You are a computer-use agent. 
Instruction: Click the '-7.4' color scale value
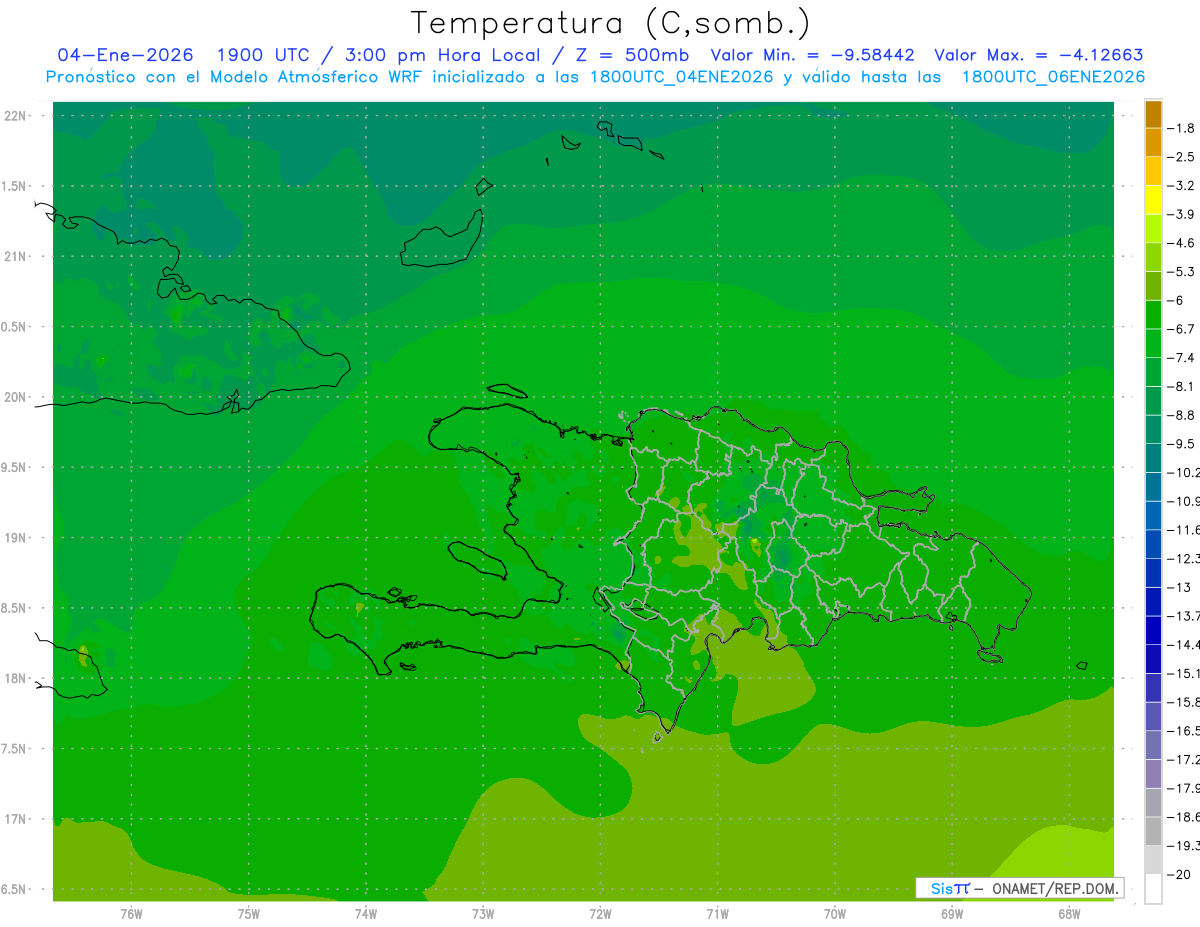click(1182, 358)
